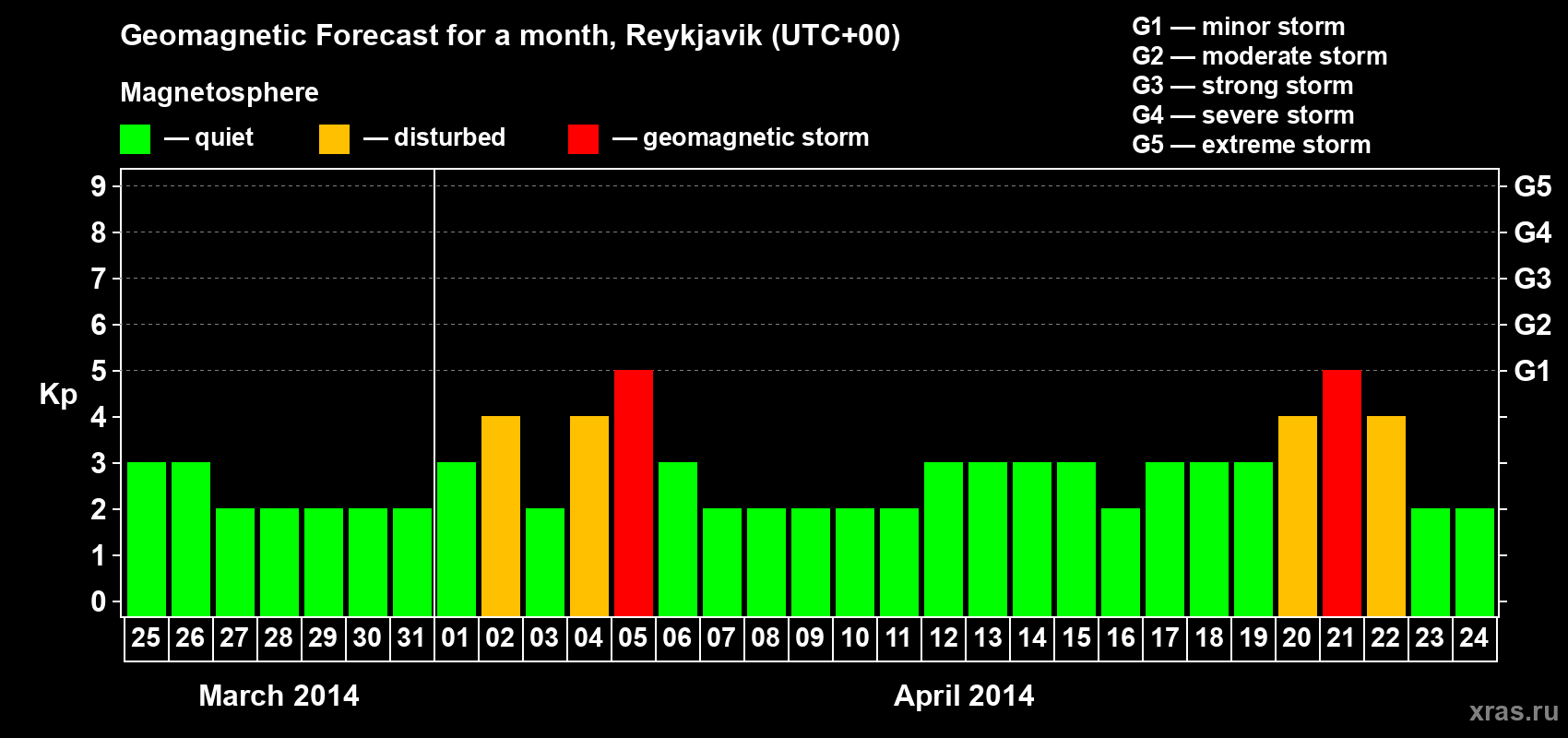Viewport: 1568px width, 738px height.
Task: Click the 'G1 — minor storm' legend text
Action: tap(1238, 27)
